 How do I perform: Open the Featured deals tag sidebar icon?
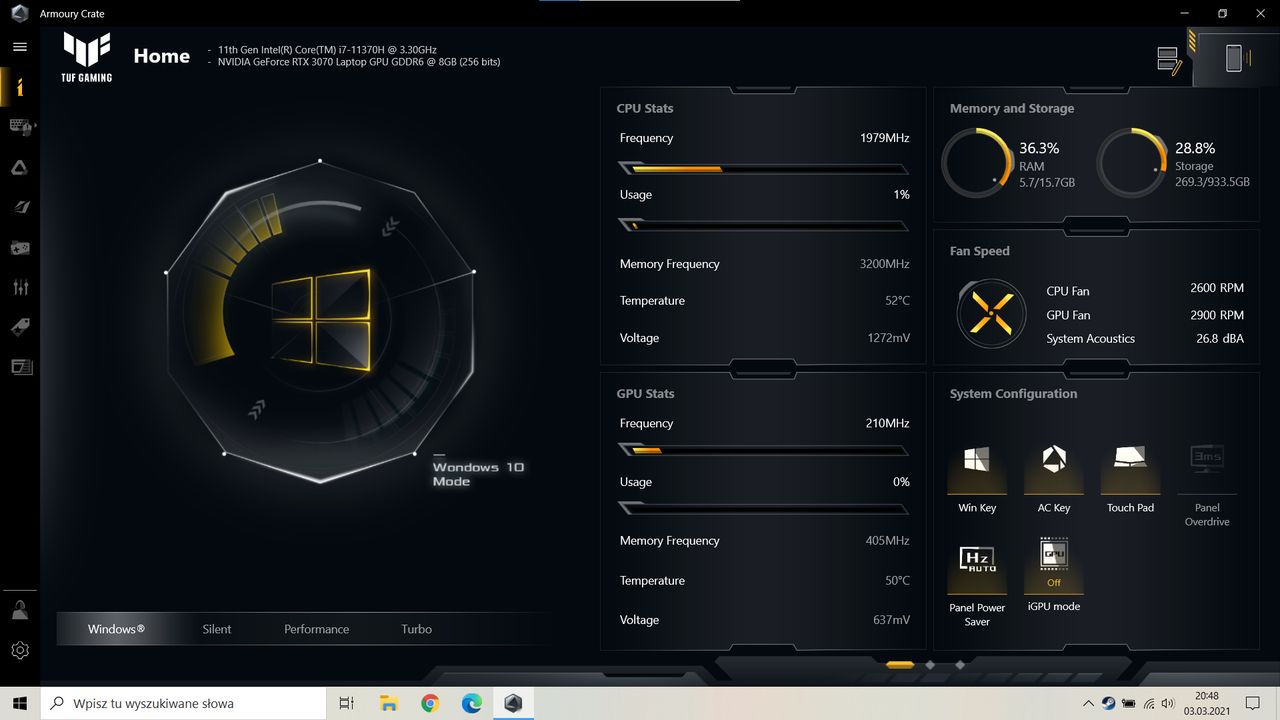19,327
